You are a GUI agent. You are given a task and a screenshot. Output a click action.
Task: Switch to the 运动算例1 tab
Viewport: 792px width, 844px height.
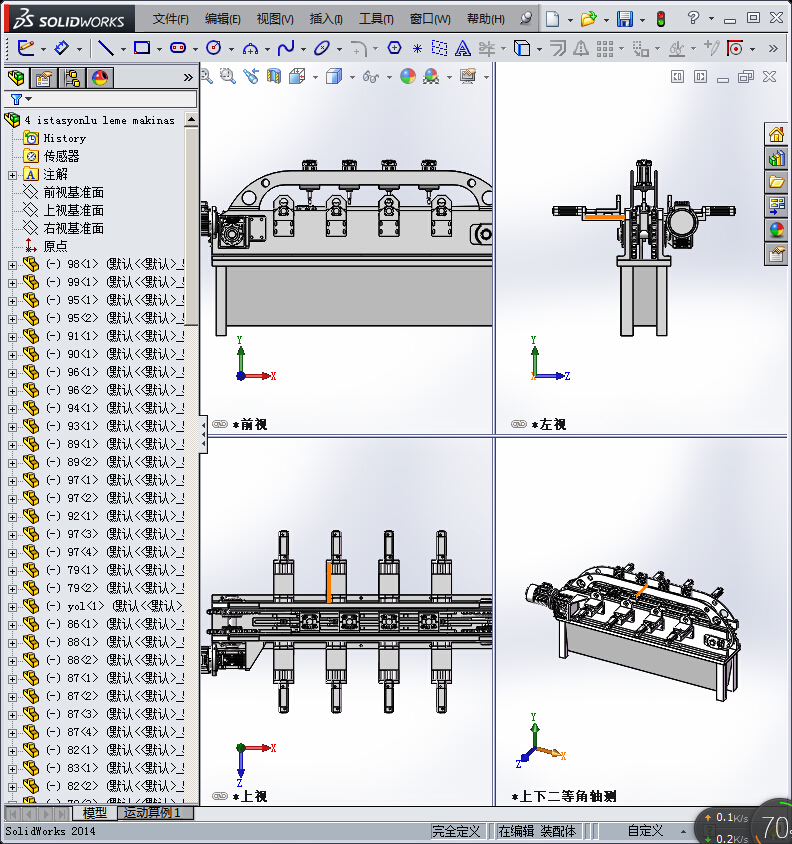tap(152, 812)
